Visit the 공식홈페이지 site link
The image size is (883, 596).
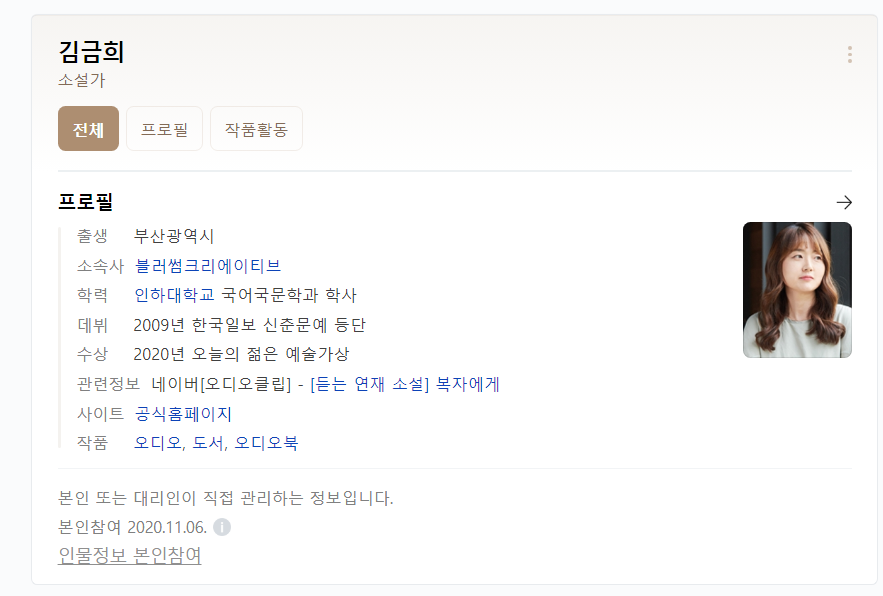tap(183, 414)
